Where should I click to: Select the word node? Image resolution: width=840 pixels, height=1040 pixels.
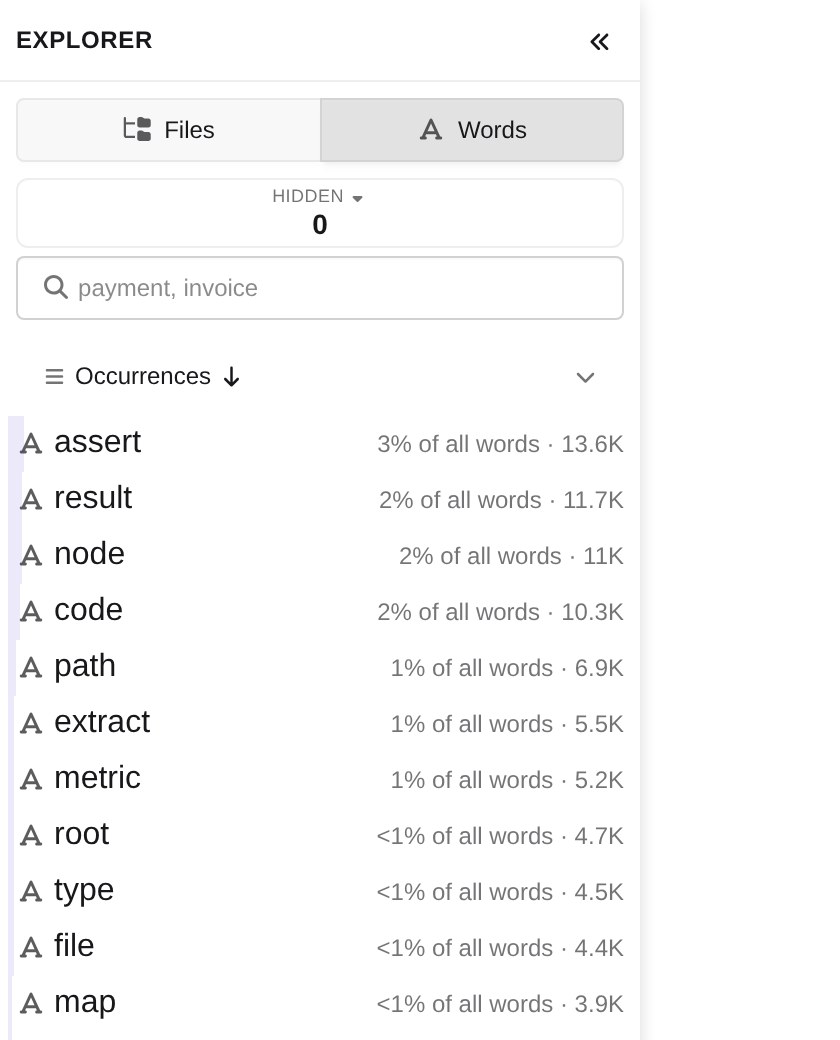[x=90, y=554]
